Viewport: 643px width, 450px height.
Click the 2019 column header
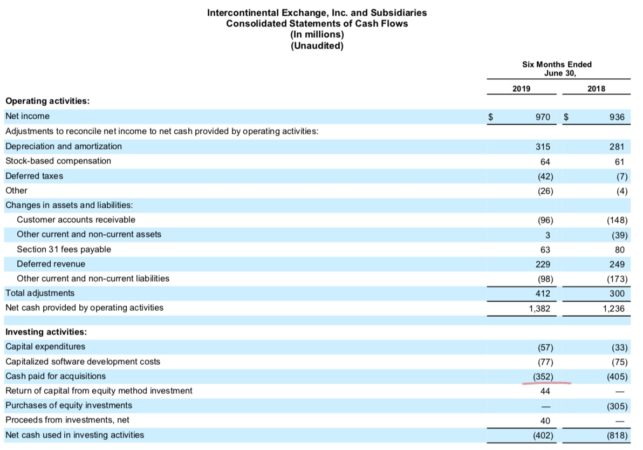tap(521, 89)
